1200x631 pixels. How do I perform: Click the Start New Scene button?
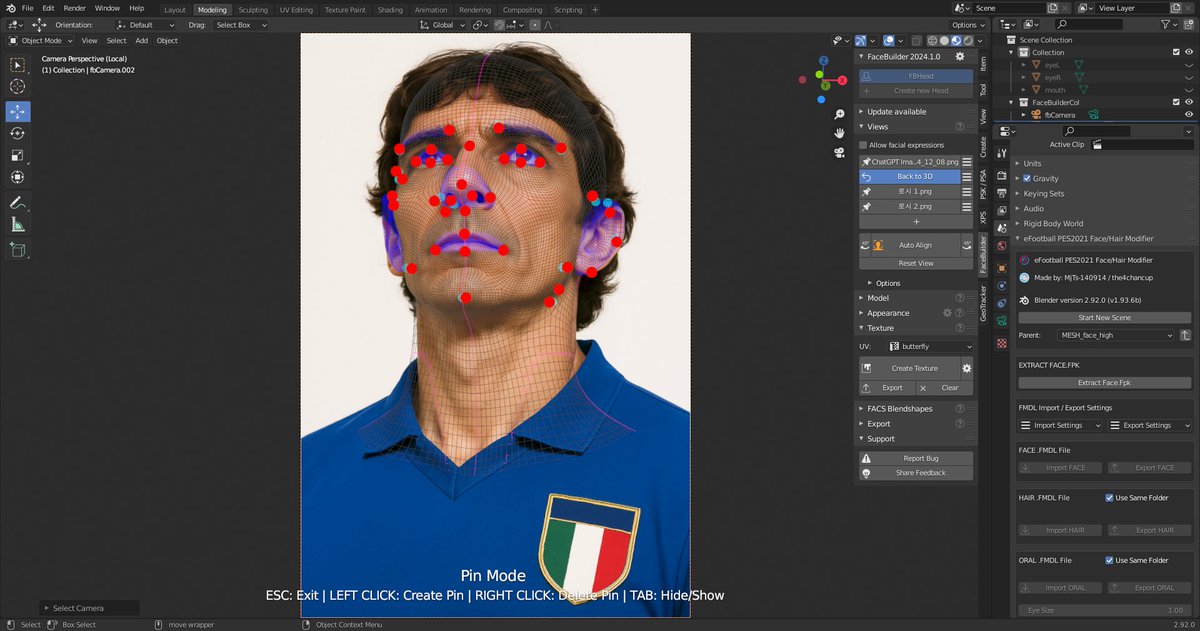[1105, 318]
